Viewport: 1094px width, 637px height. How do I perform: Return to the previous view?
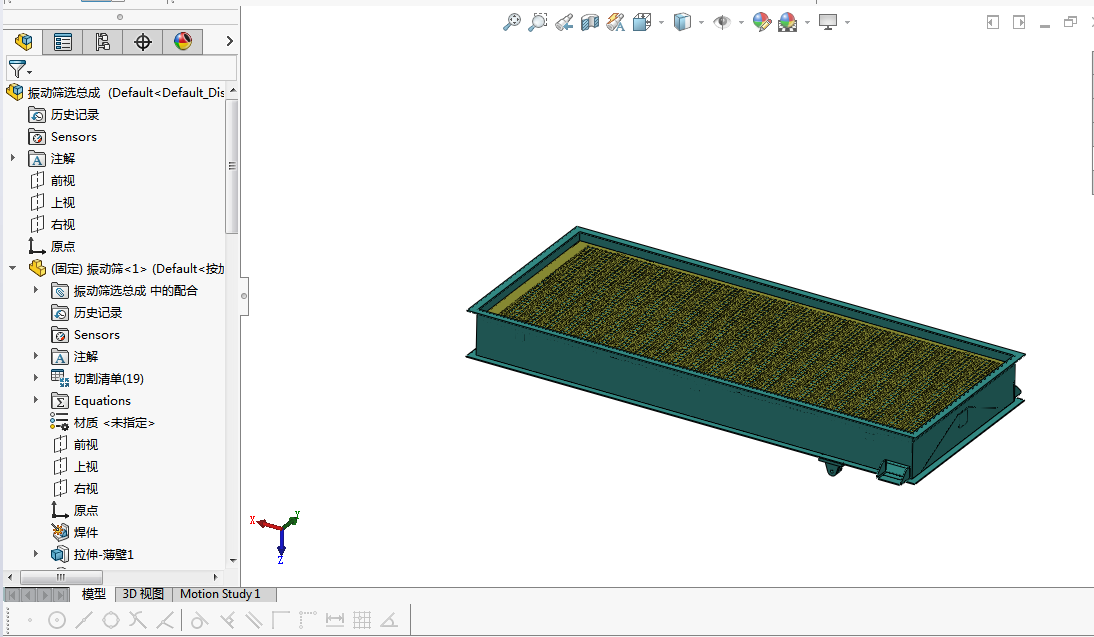coord(564,22)
